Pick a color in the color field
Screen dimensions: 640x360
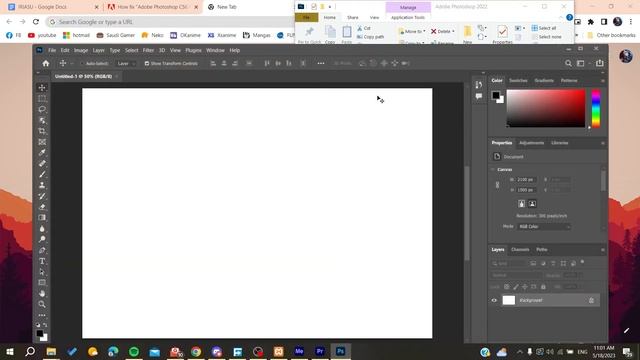tap(546, 109)
